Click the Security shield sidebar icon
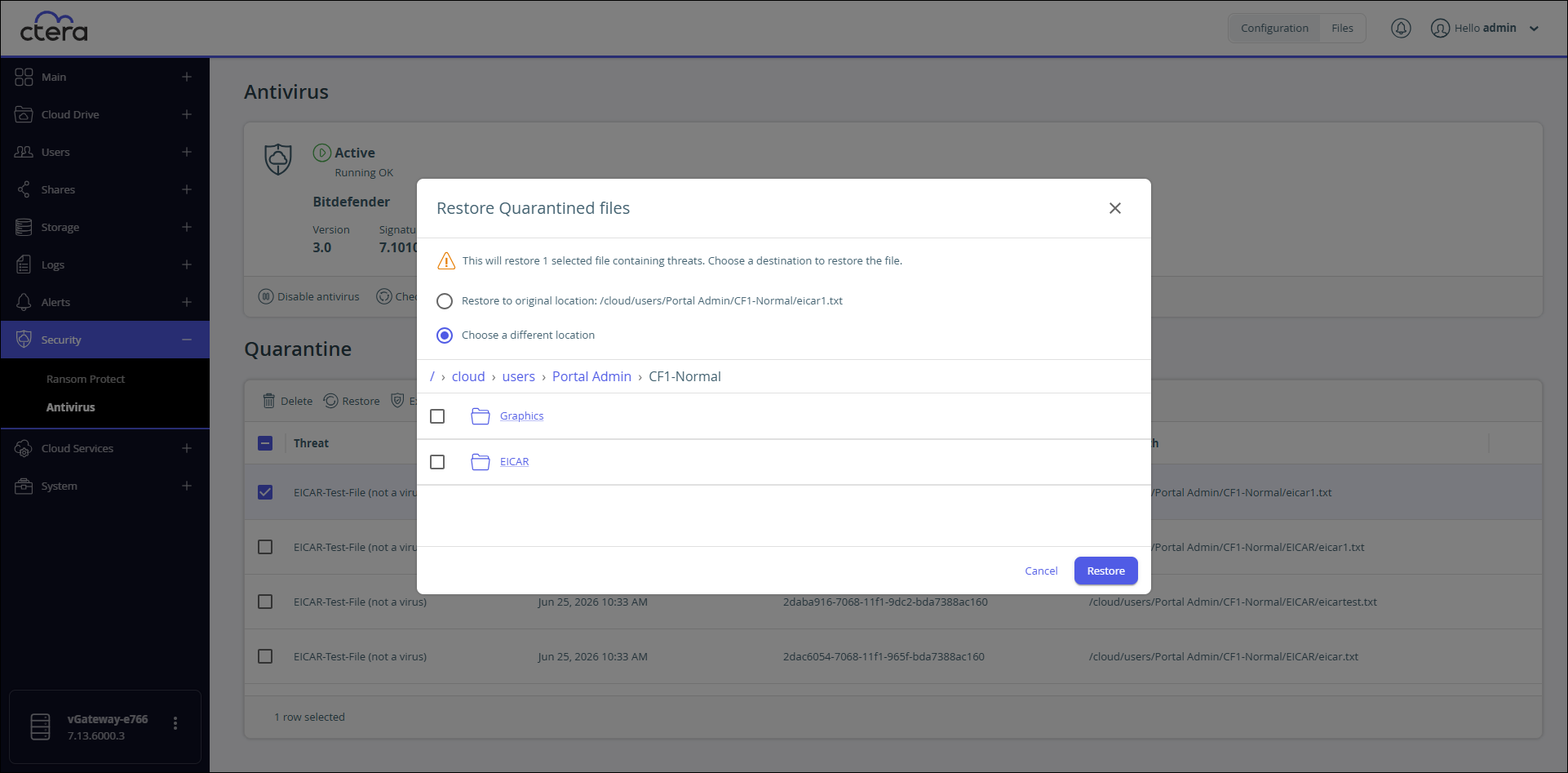1568x773 pixels. [24, 340]
